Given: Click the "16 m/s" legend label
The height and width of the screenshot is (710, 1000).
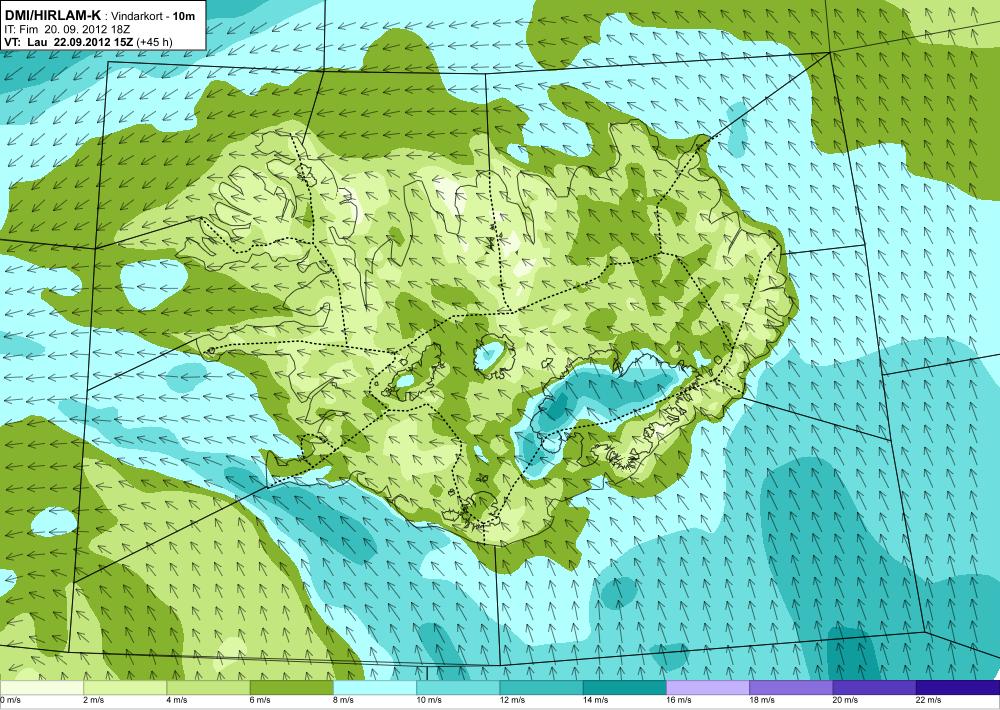Looking at the screenshot, I should click(x=679, y=700).
